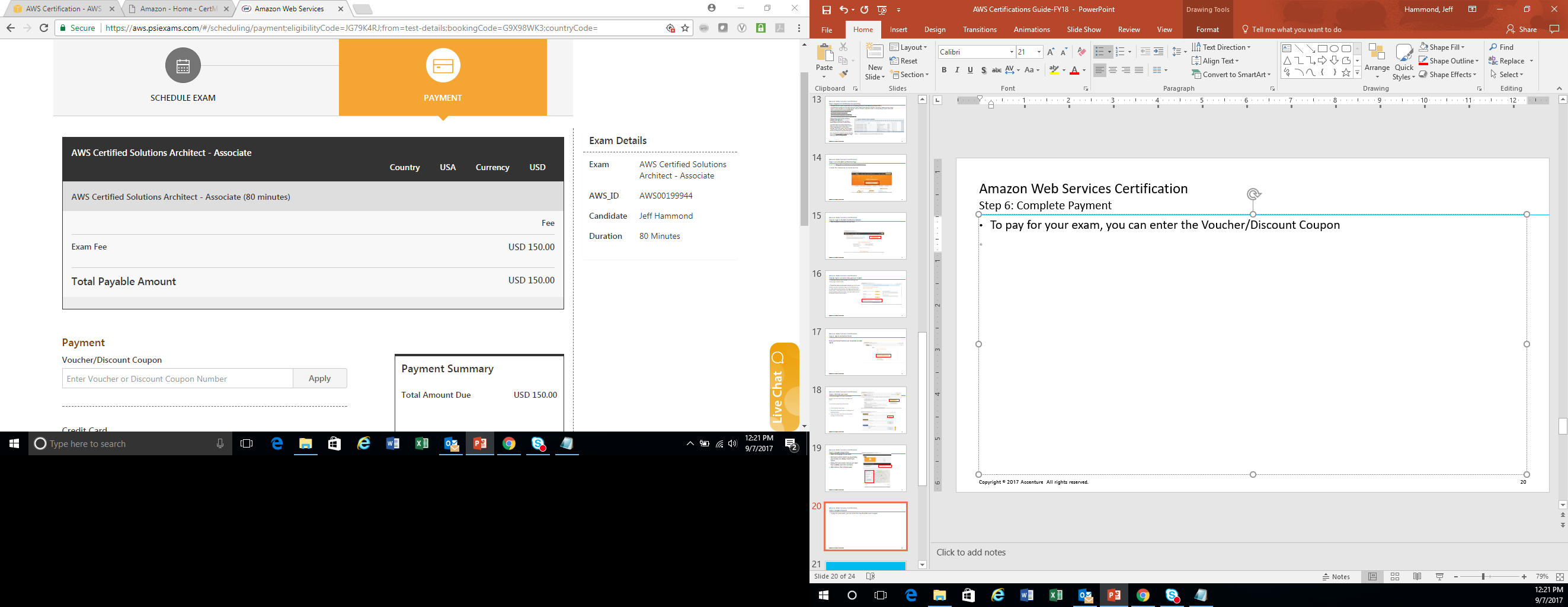Image resolution: width=1568 pixels, height=607 pixels.
Task: Increase font size with the large A icon
Action: tap(1051, 52)
